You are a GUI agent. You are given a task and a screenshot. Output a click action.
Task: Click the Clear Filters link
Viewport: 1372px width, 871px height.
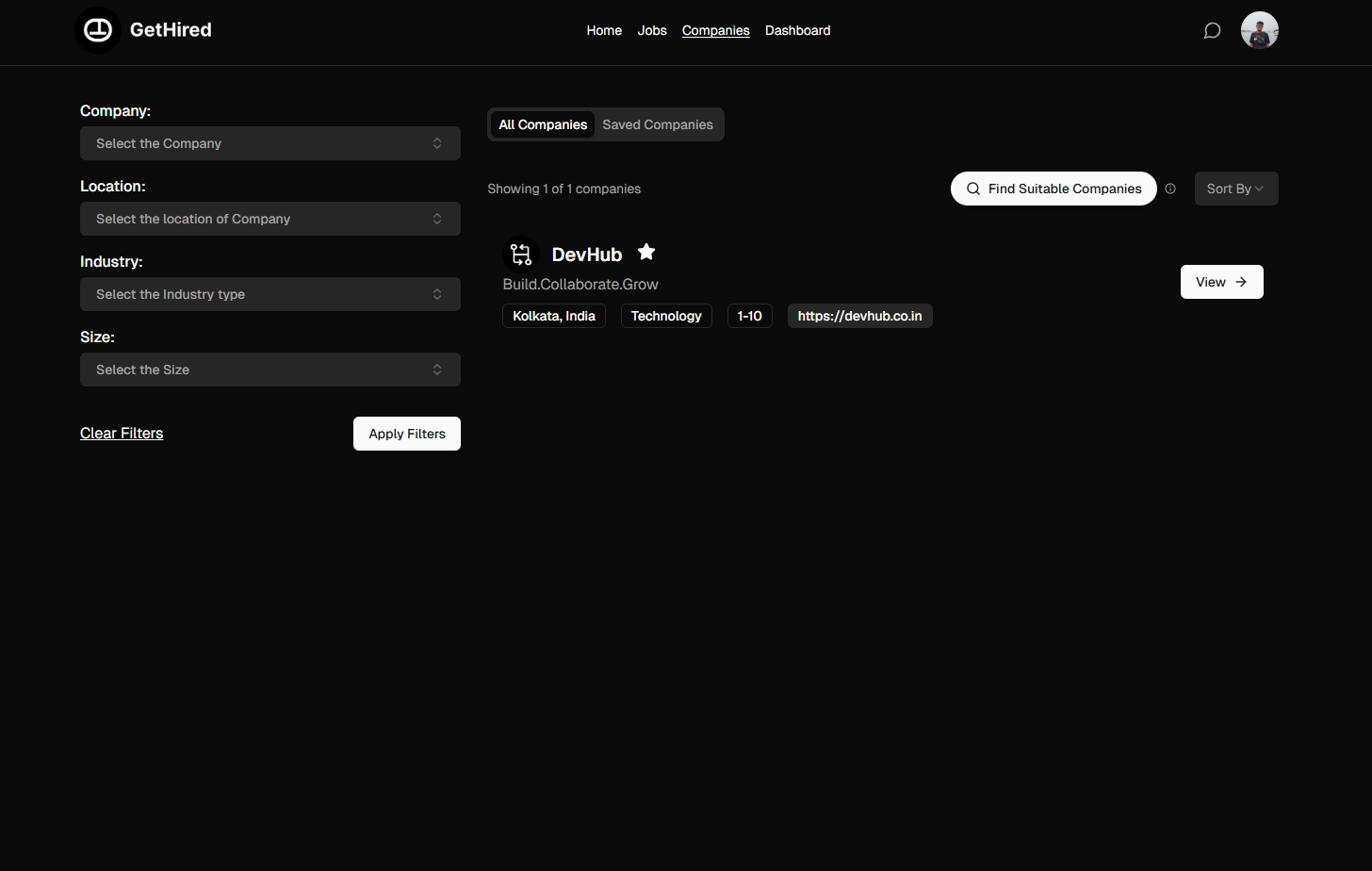pos(122,434)
